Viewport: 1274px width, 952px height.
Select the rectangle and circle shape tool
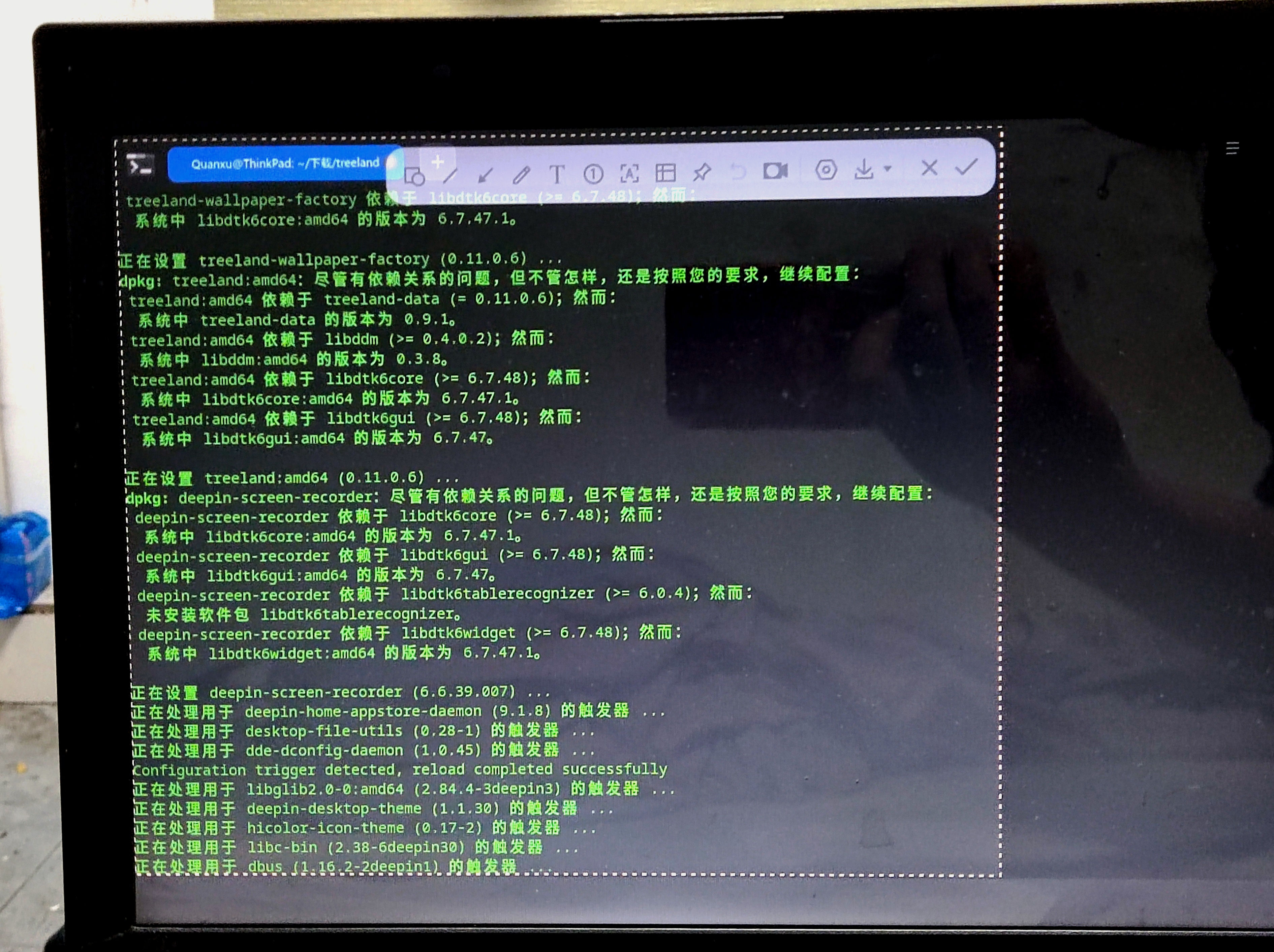(415, 176)
